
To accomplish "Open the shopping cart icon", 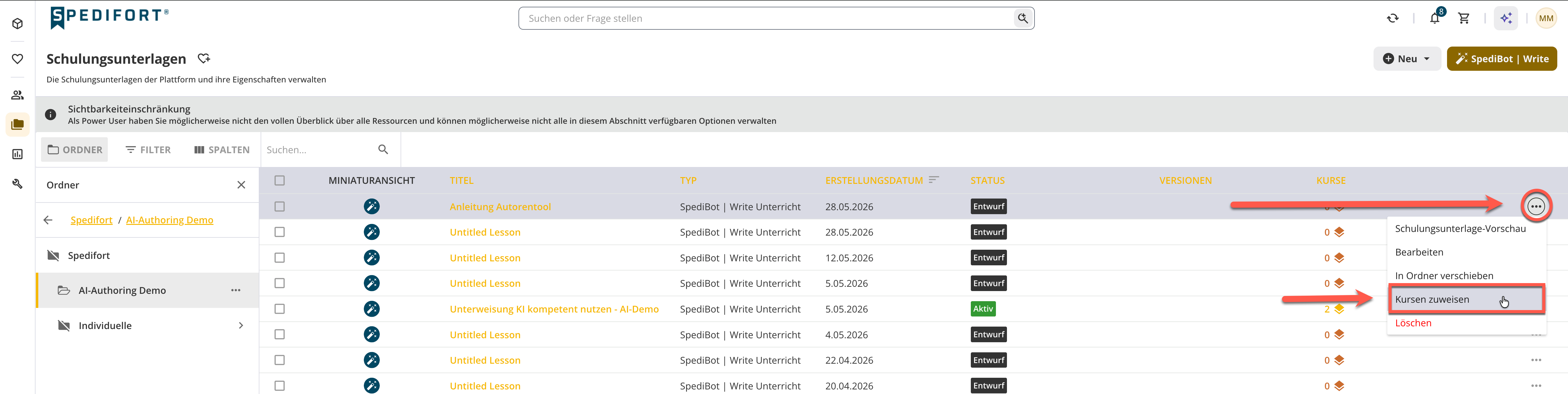I will coord(1464,18).
